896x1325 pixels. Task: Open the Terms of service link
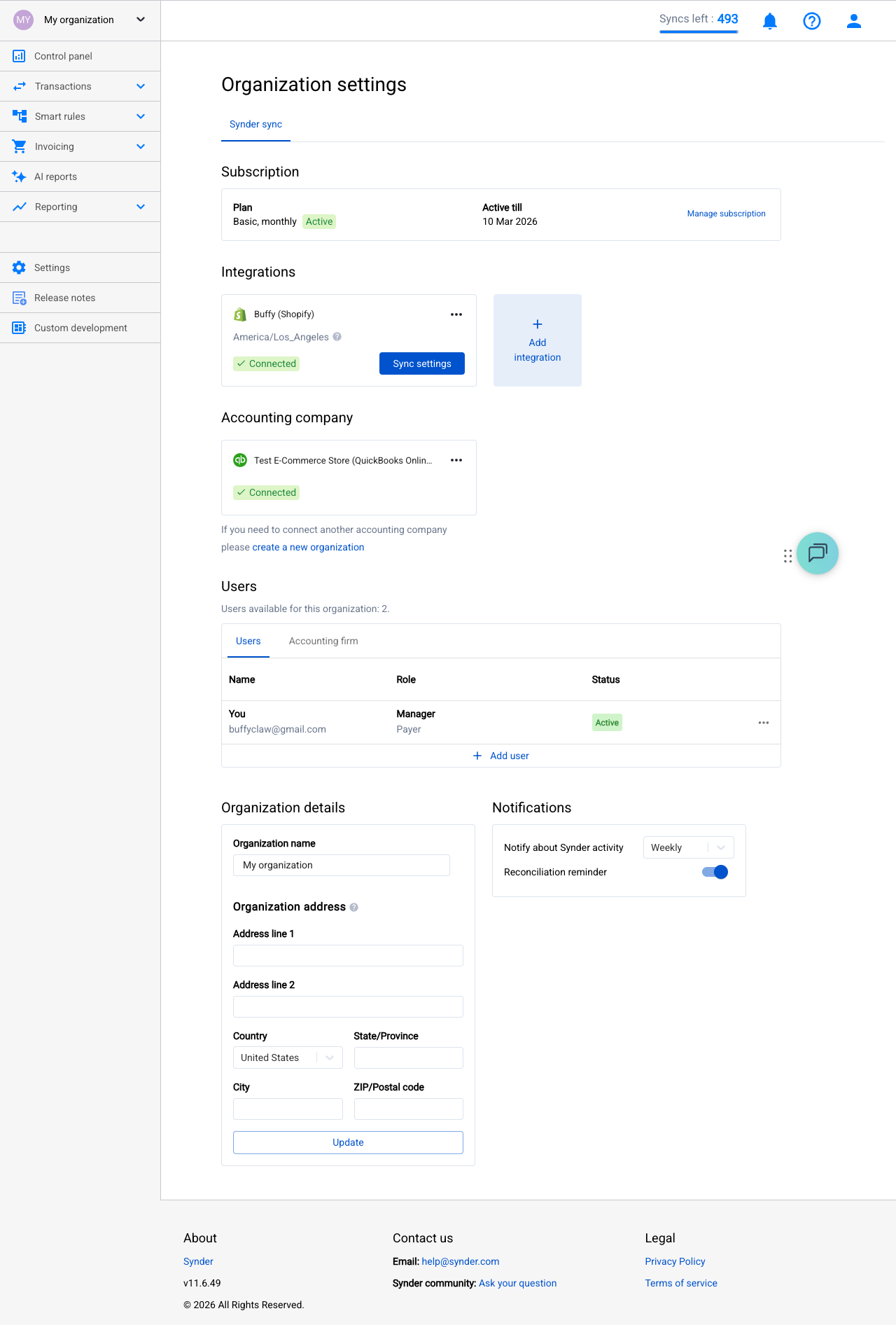click(x=681, y=1283)
